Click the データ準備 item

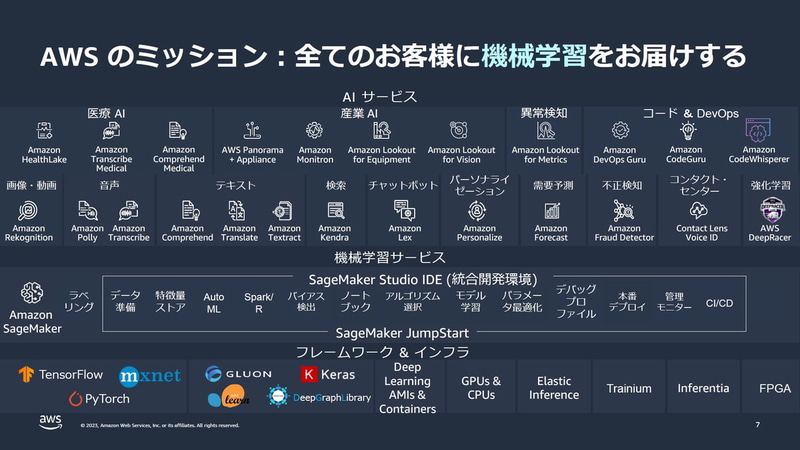(125, 301)
